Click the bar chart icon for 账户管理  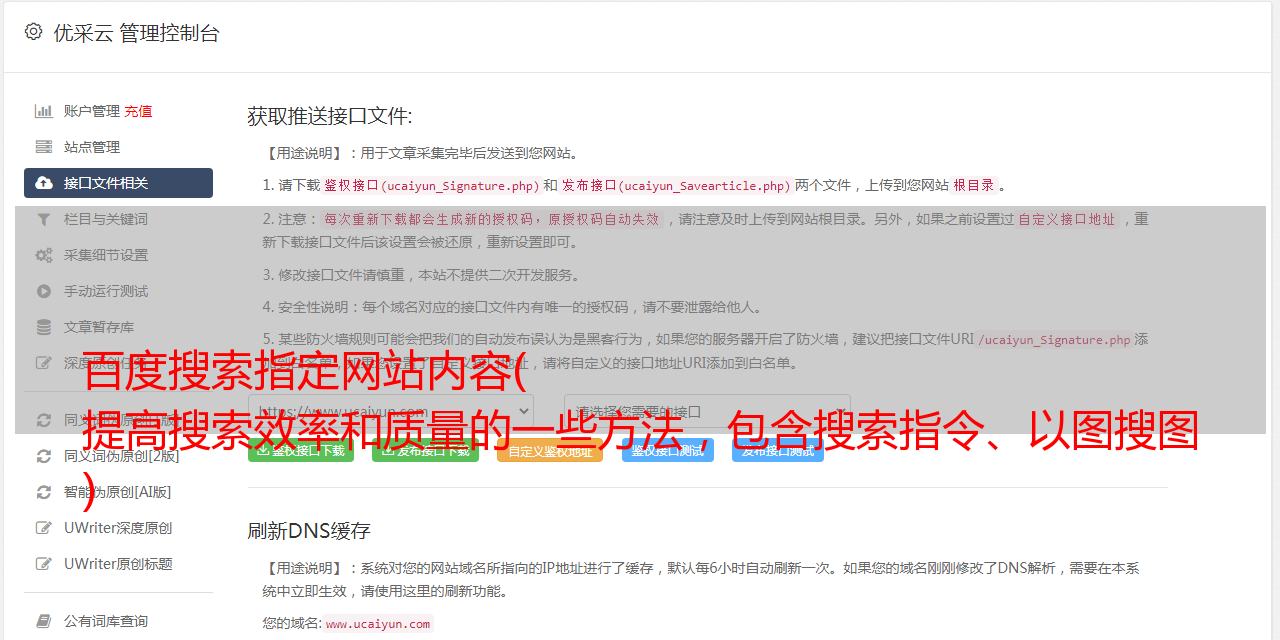pos(44,111)
